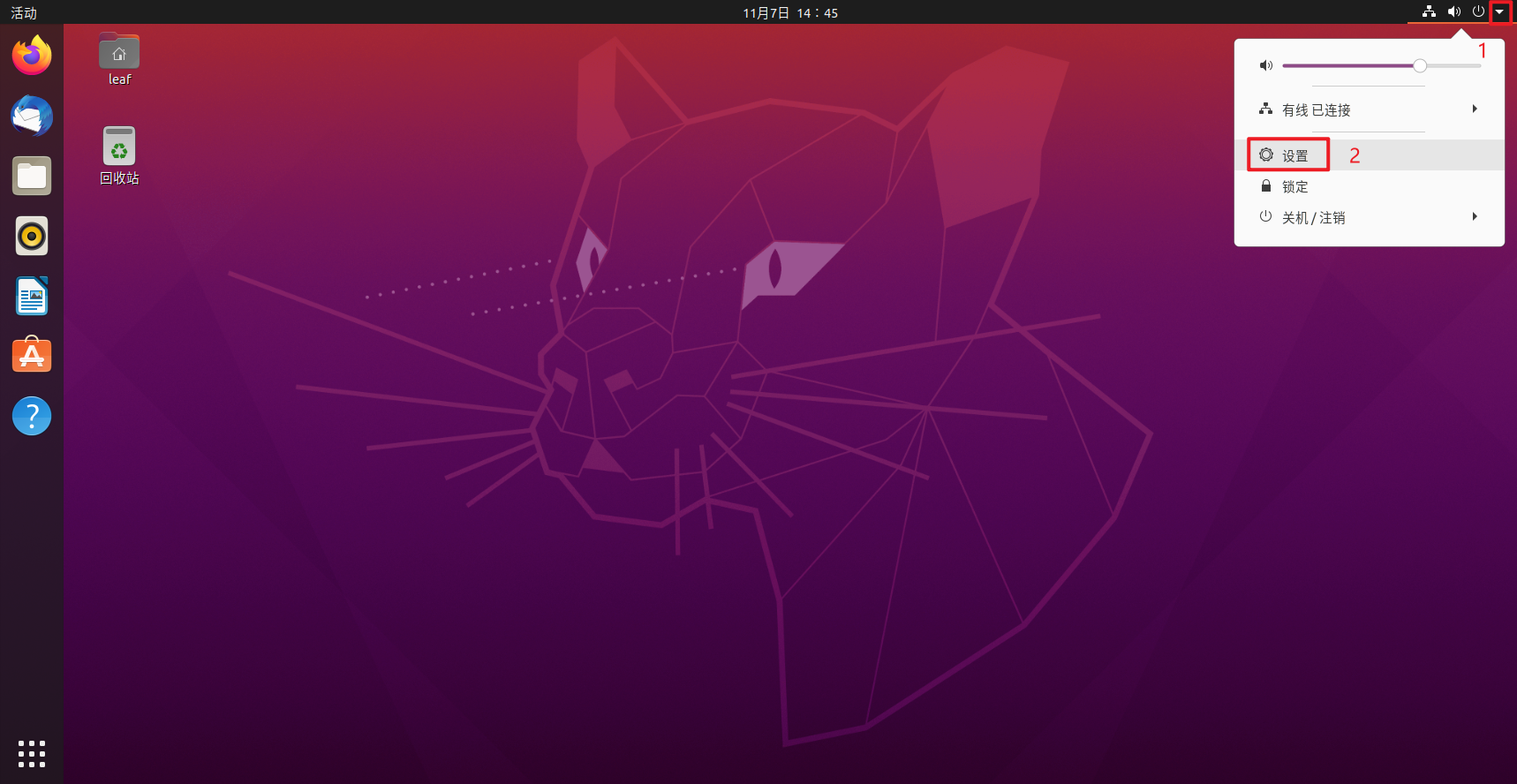
Task: Click the padlock icon next to 锁定
Action: point(1266,186)
